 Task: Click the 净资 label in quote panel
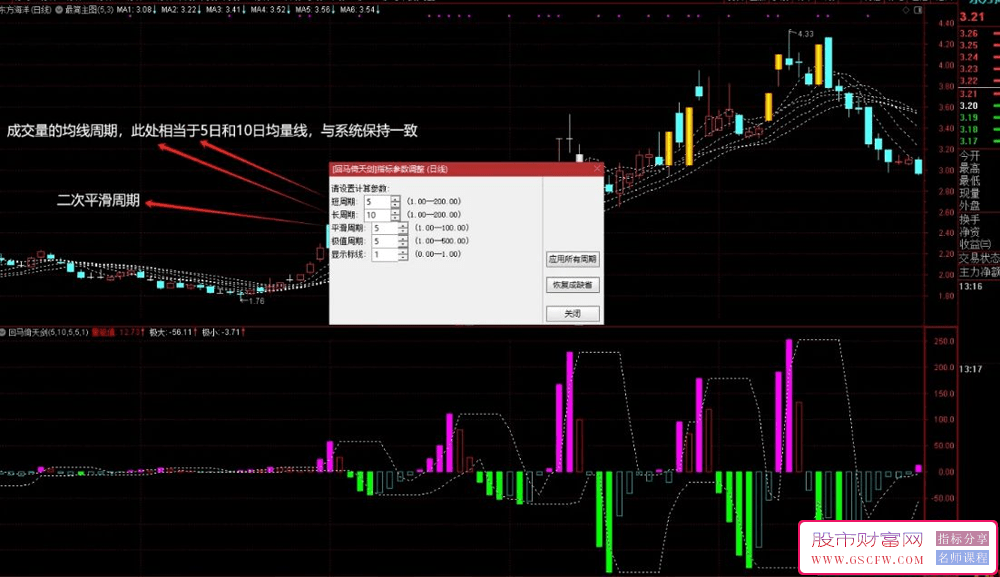pos(969,233)
